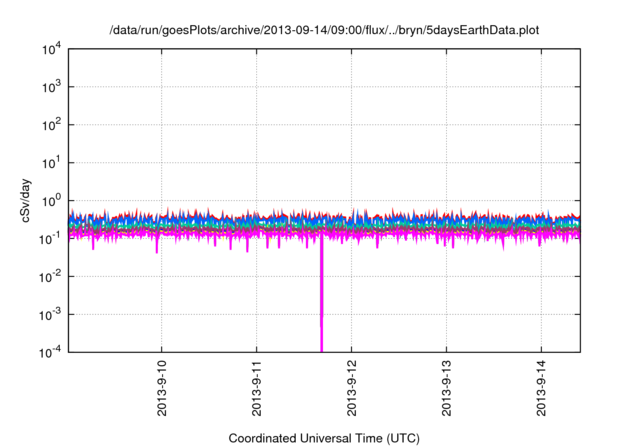Click the y-axis tick label 10^3
The height and width of the screenshot is (448, 640).
[51, 87]
